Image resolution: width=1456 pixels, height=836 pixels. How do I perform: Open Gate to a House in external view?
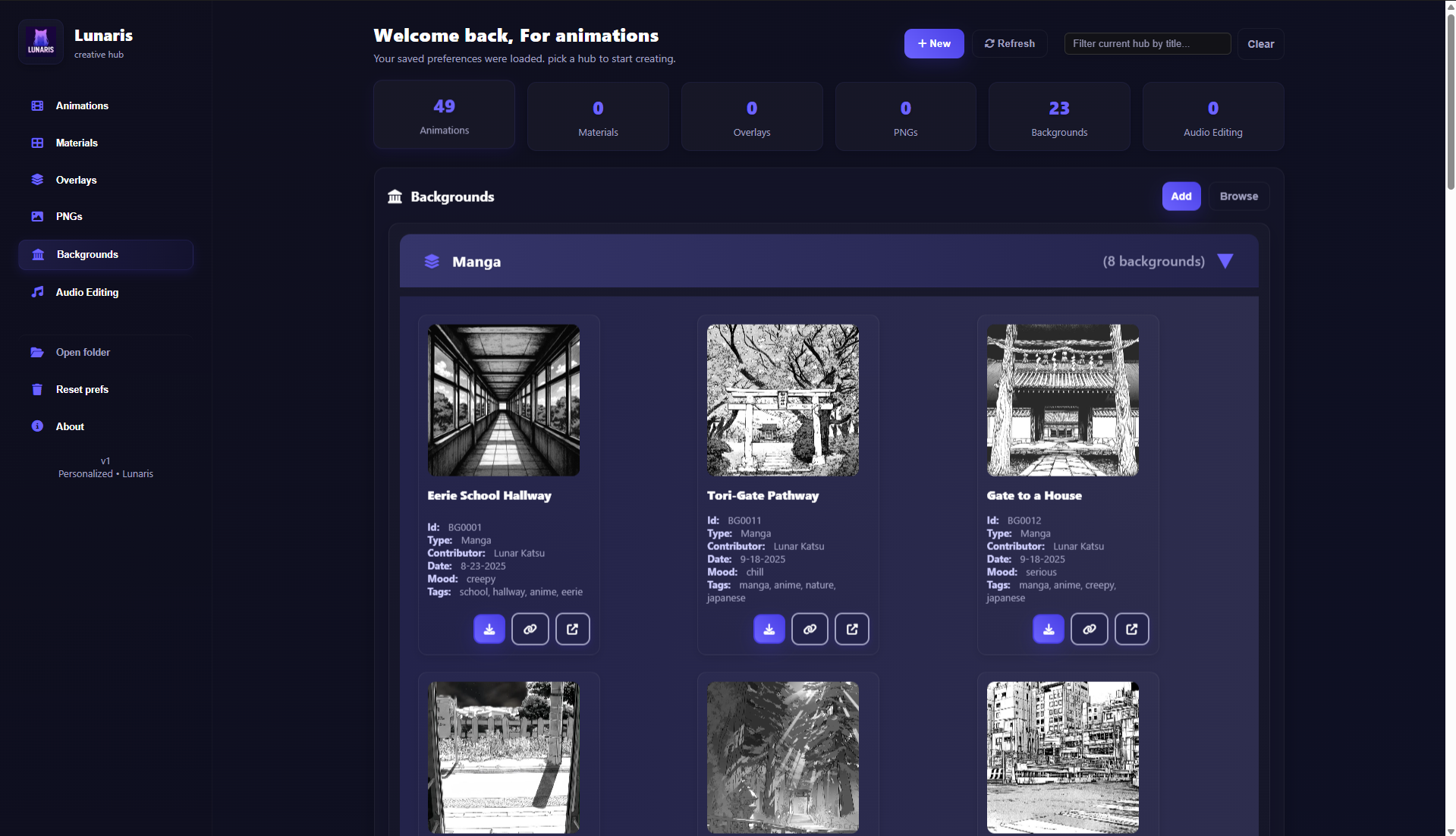[x=1131, y=629]
